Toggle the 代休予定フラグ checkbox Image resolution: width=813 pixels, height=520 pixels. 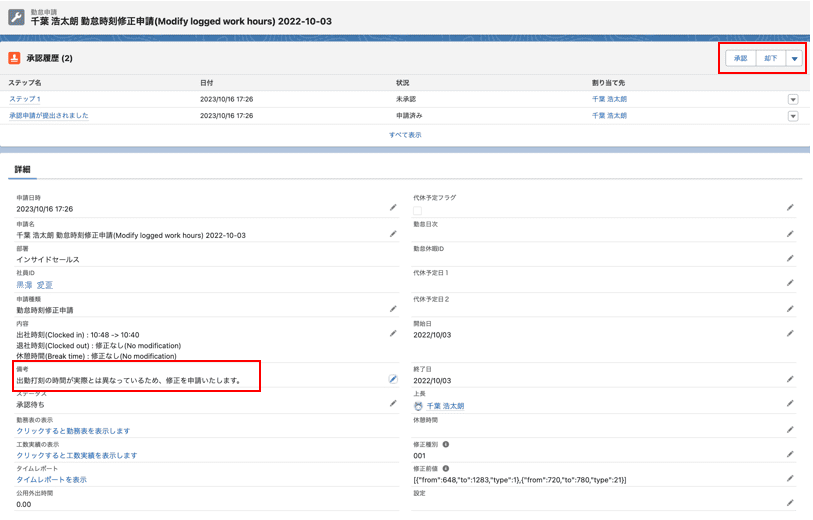417,210
